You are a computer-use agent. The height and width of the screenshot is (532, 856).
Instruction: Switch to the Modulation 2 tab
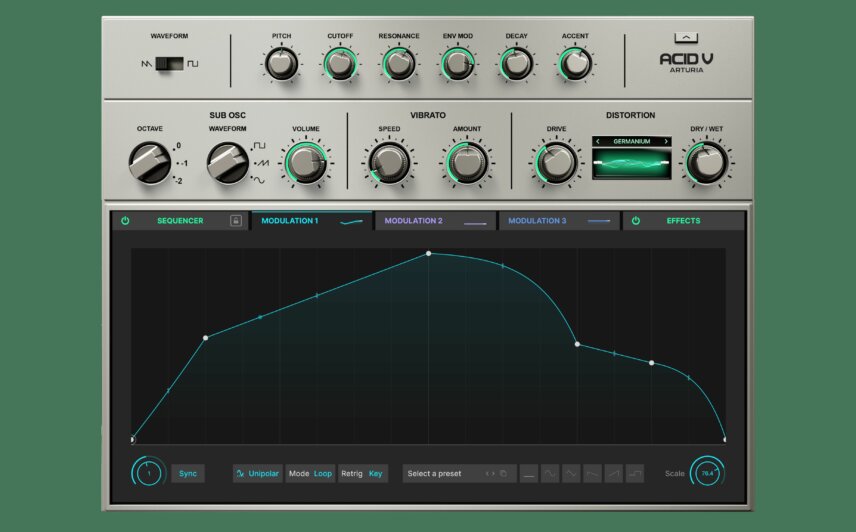pyautogui.click(x=435, y=221)
